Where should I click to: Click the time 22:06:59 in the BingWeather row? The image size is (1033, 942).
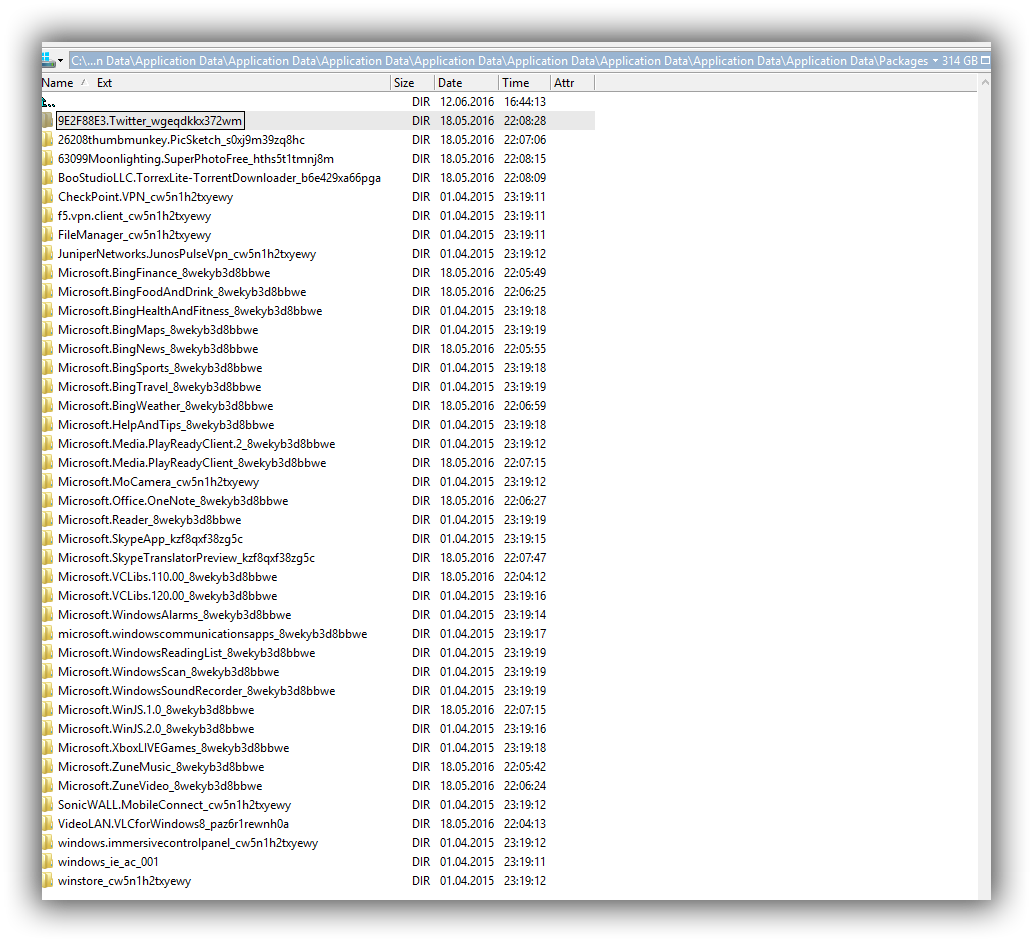[525, 406]
